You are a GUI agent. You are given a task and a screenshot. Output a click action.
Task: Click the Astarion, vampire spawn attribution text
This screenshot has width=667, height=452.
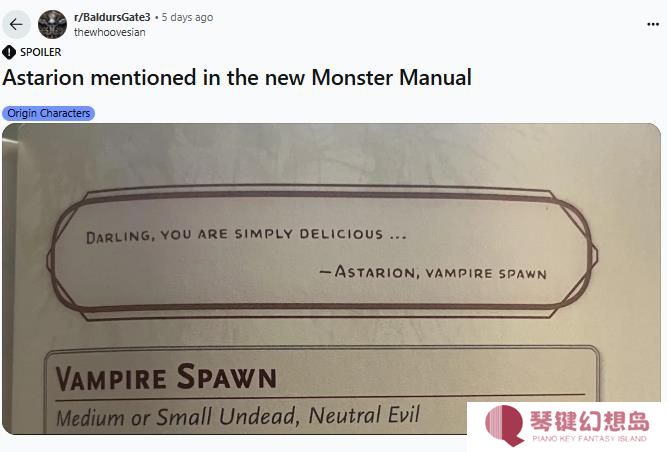pos(433,272)
